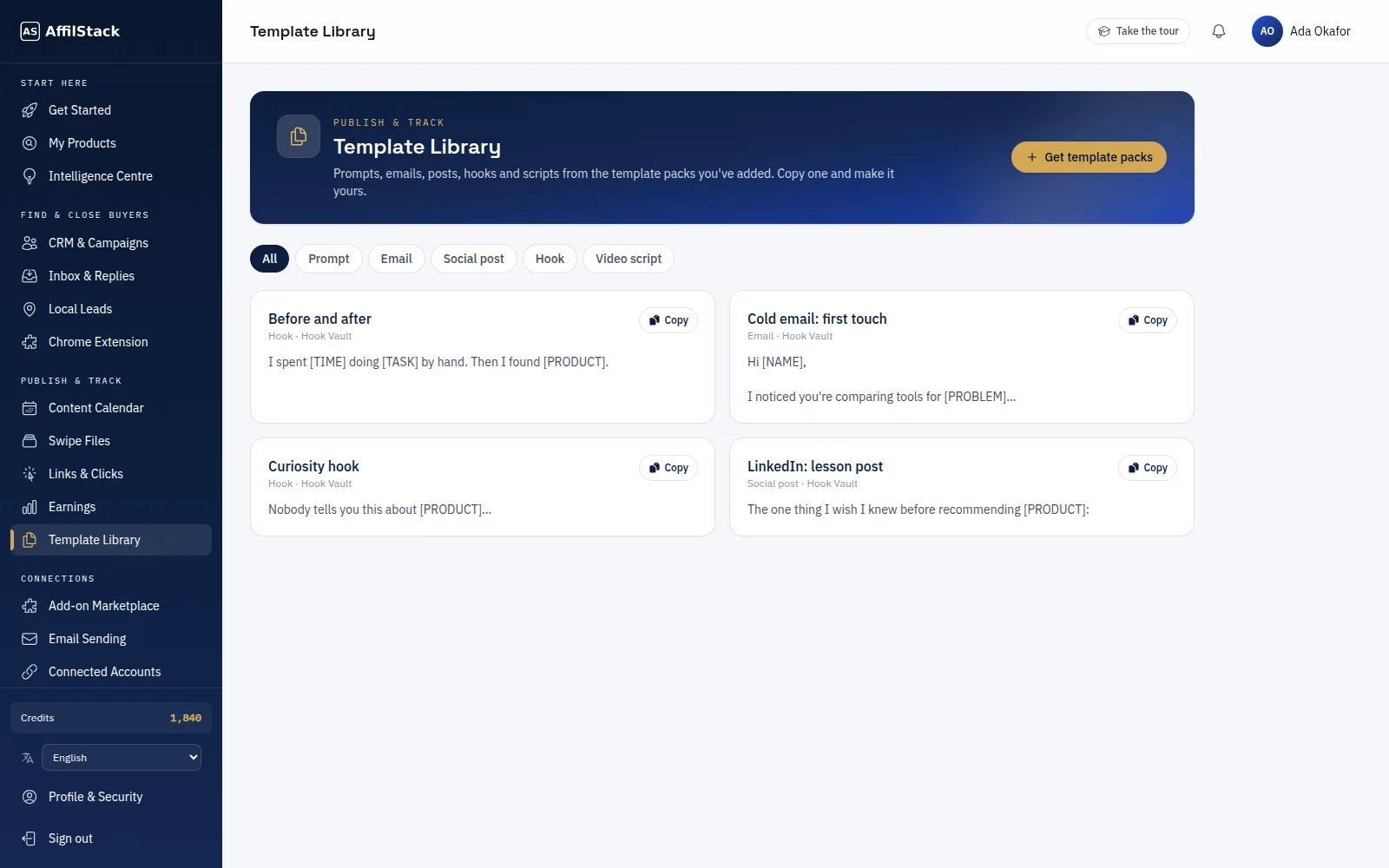
Task: Click the "Hi [NAME]," email preview text
Action: [x=777, y=362]
